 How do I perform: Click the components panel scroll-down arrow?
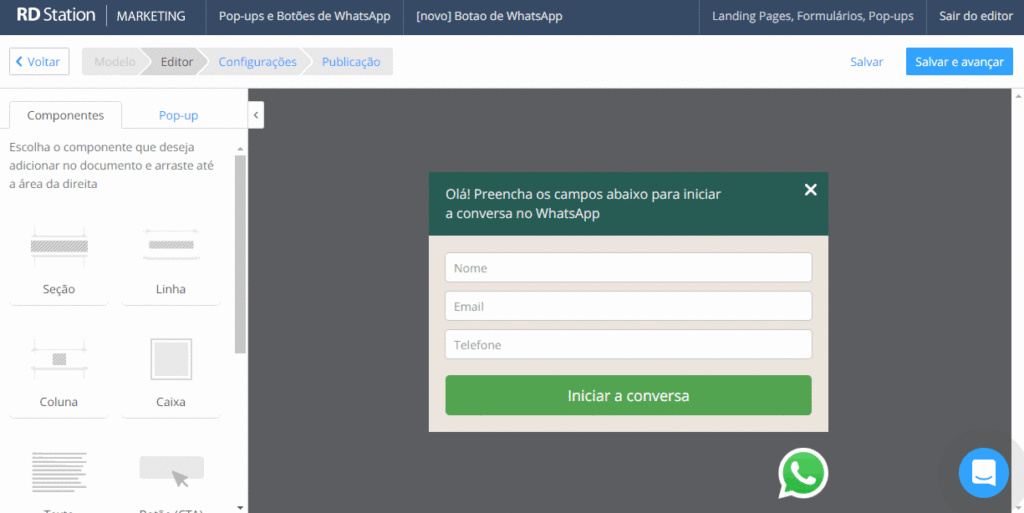240,507
